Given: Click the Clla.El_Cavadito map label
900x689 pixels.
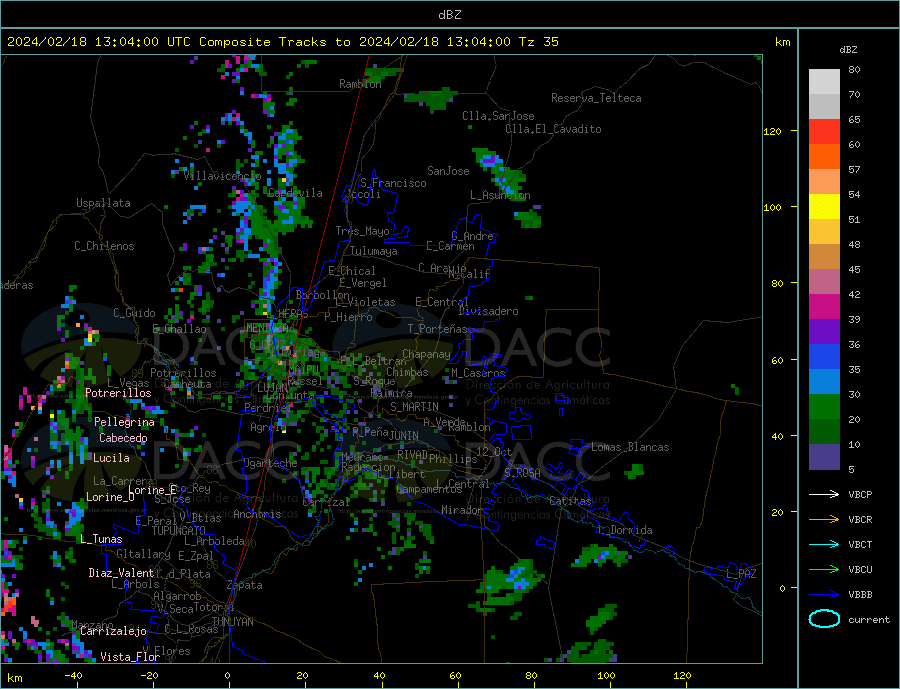Looking at the screenshot, I should pos(553,129).
